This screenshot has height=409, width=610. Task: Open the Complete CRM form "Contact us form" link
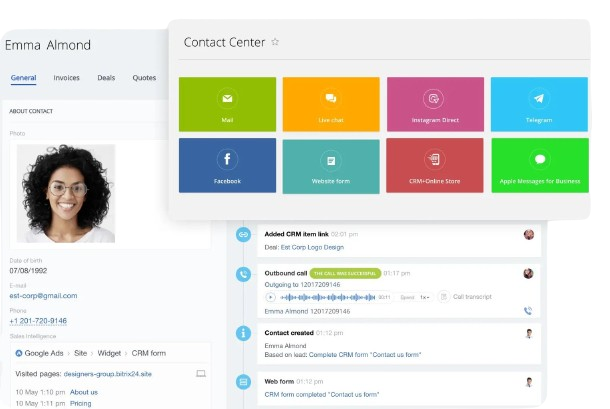pos(365,355)
